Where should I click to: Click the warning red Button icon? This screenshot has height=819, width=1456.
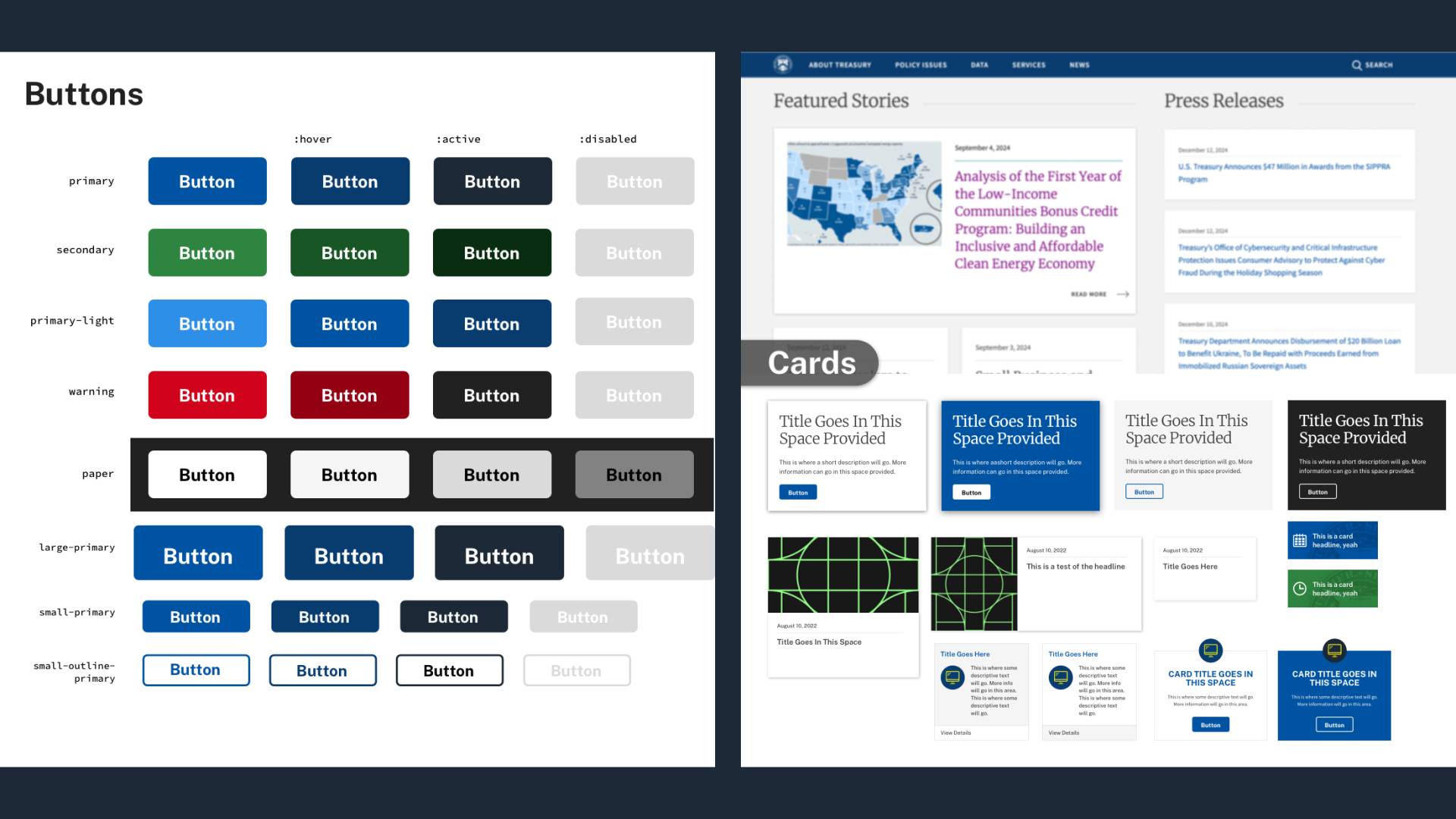pyautogui.click(x=207, y=395)
